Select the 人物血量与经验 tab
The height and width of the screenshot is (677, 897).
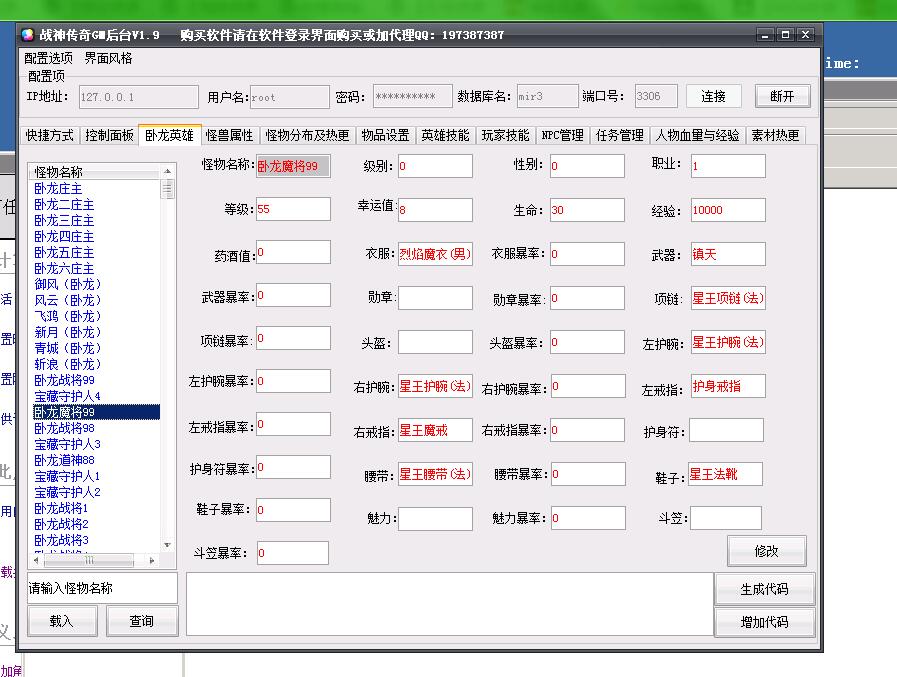[x=697, y=135]
